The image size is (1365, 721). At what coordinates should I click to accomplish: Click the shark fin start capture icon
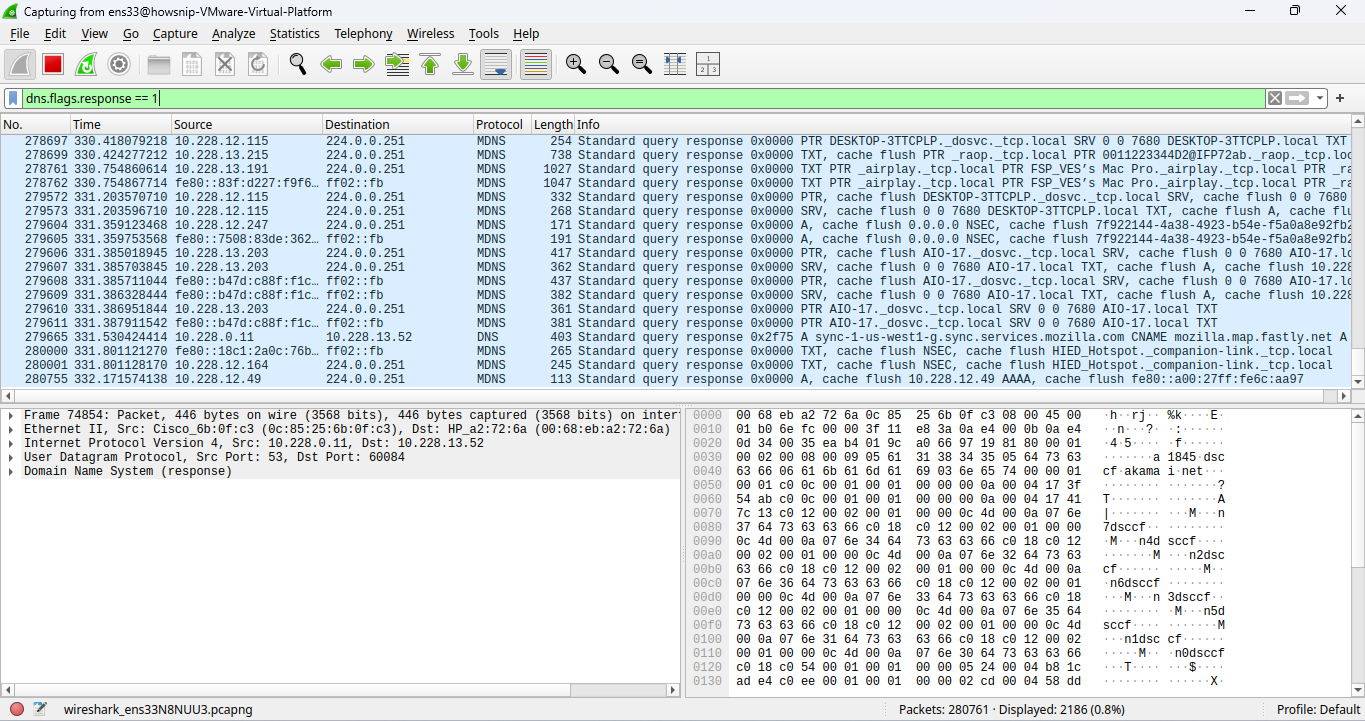tap(20, 65)
